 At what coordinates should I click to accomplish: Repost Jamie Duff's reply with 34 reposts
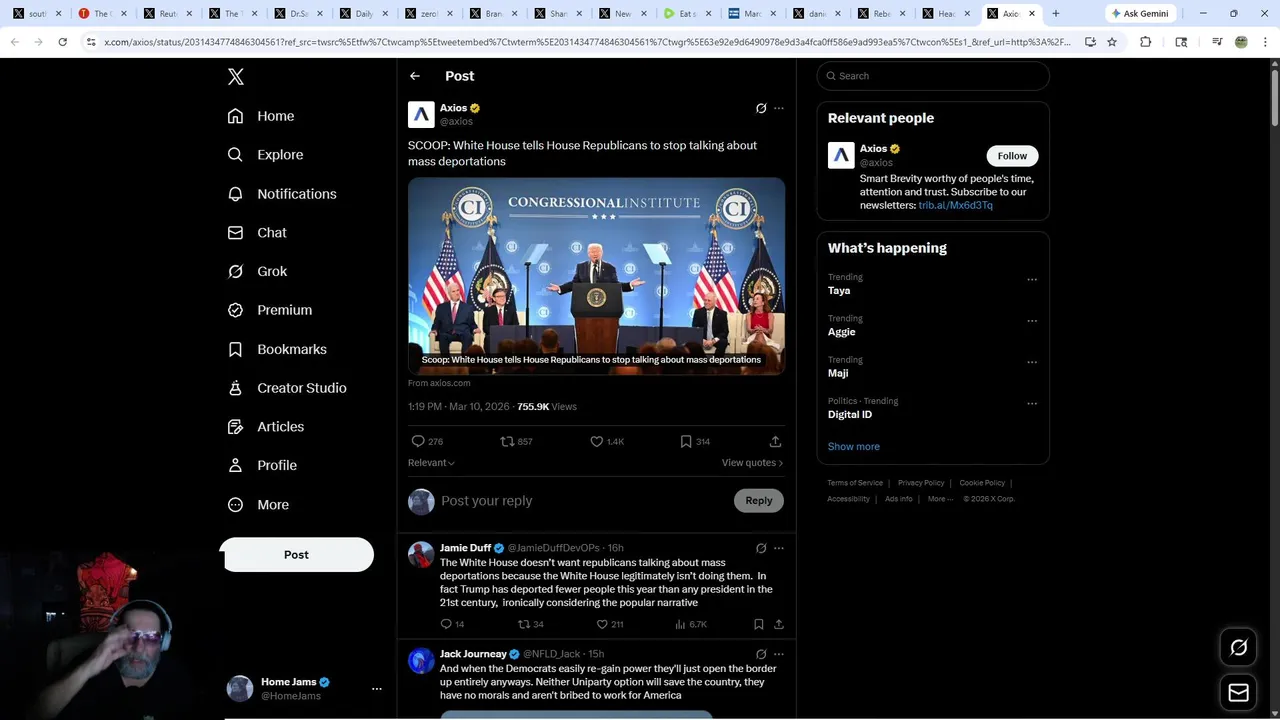click(523, 624)
